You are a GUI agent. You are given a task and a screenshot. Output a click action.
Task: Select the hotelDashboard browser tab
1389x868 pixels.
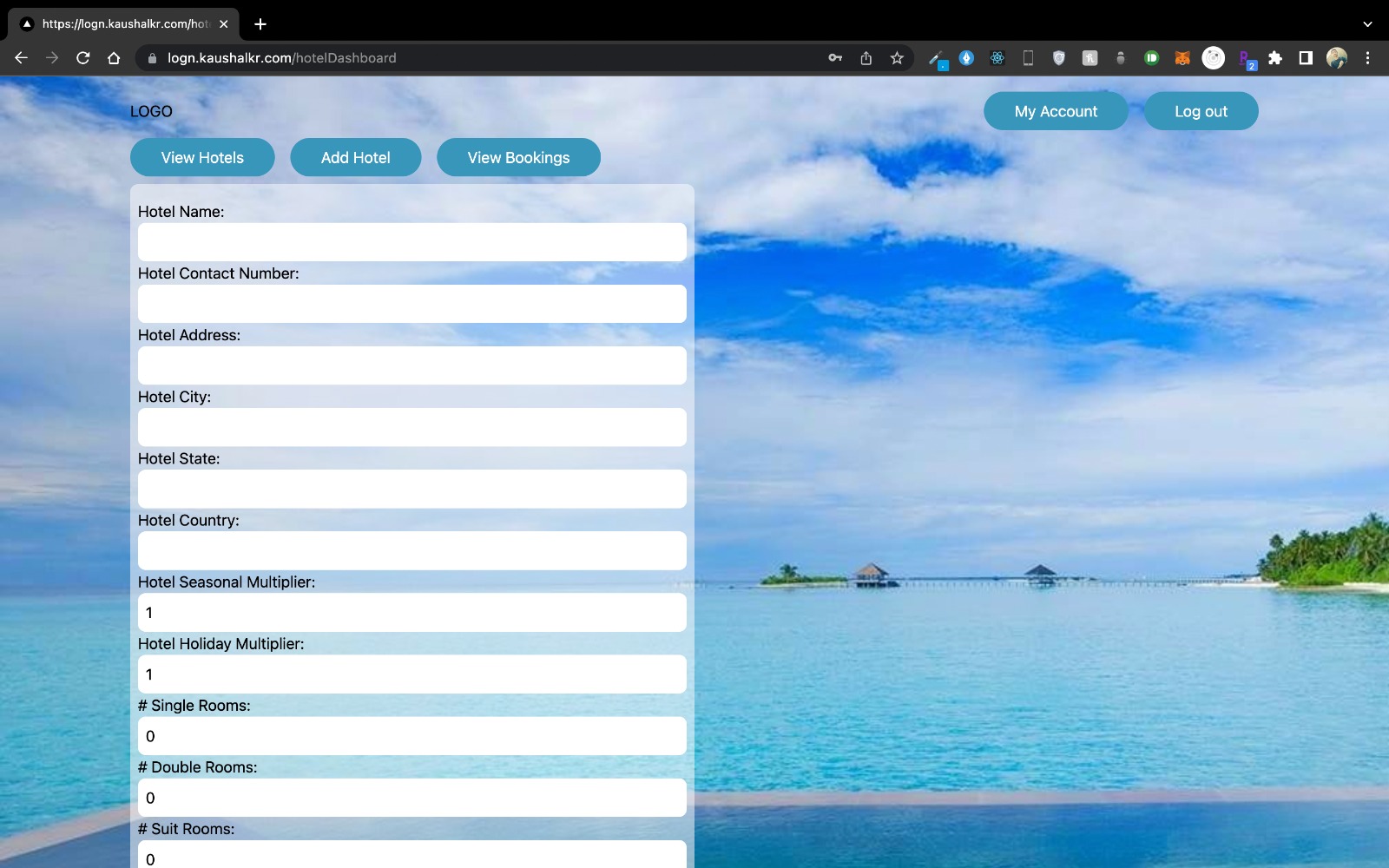tap(122, 24)
